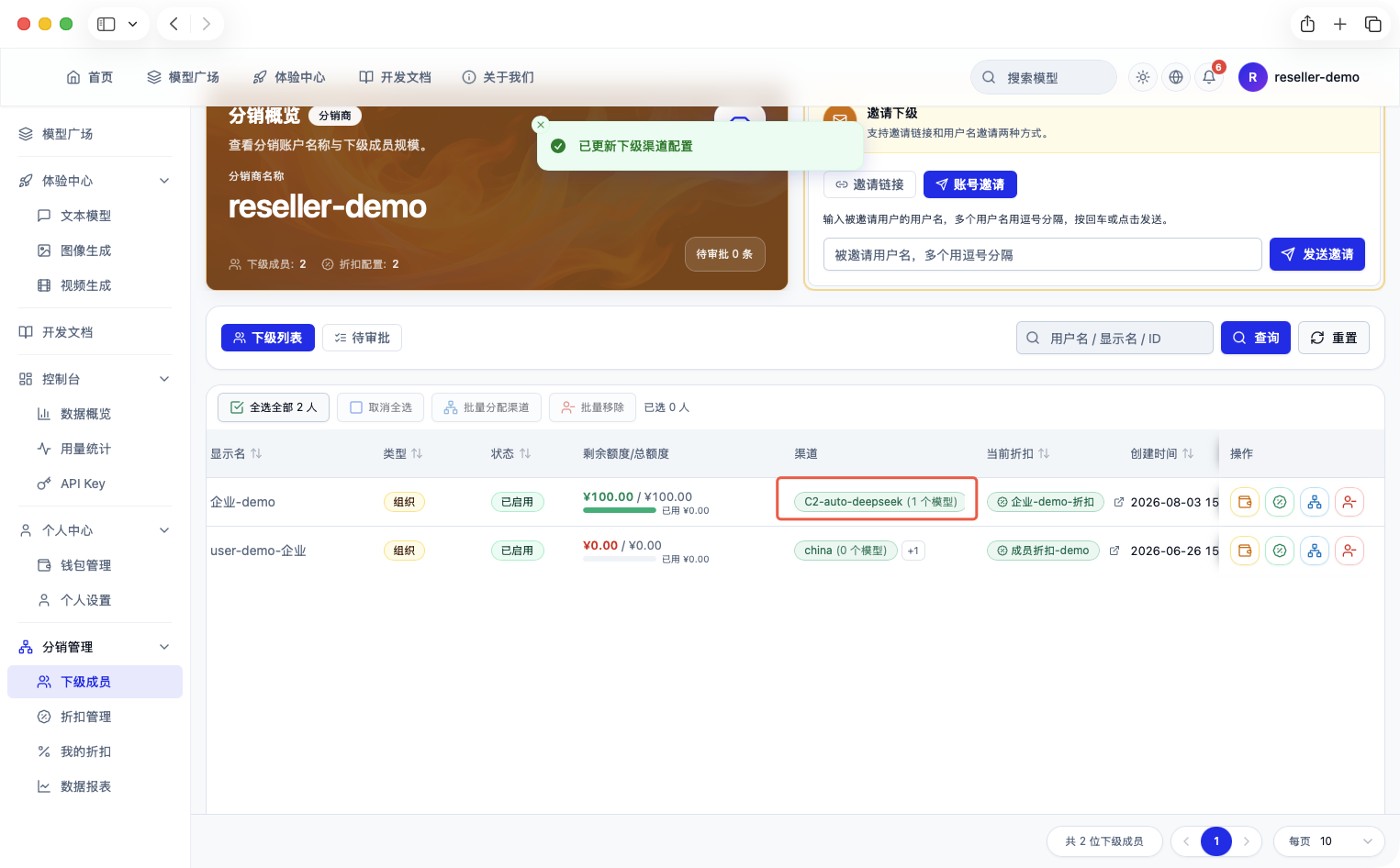Open 开发文档 in top navigation
The width and height of the screenshot is (1400, 868).
coord(395,77)
